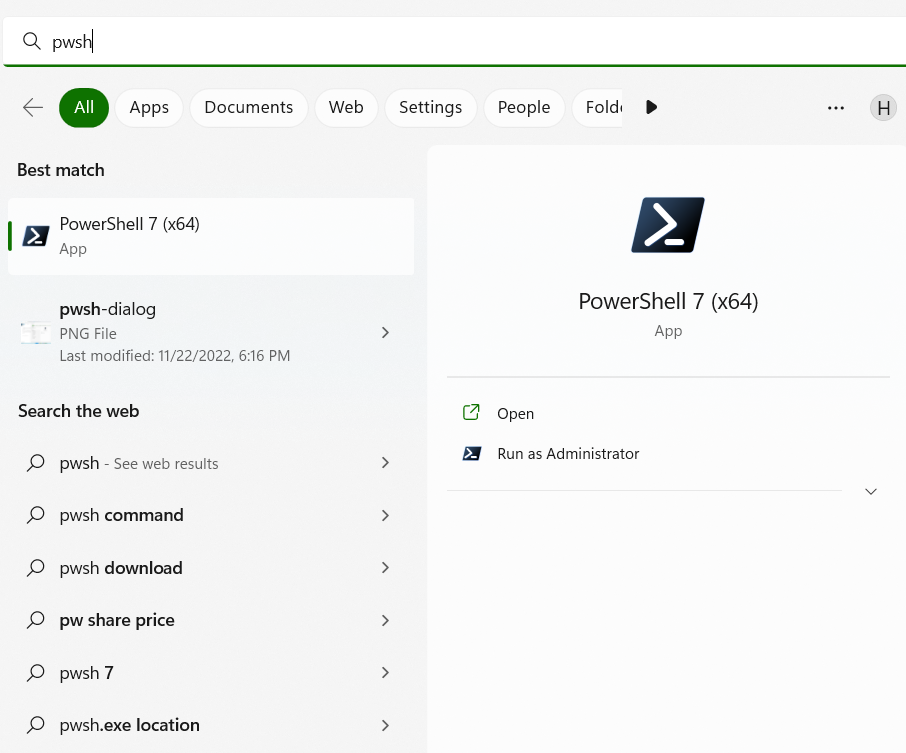Expand the 'pwsh command' suggestion chevron
The height and width of the screenshot is (753, 906).
tap(385, 515)
